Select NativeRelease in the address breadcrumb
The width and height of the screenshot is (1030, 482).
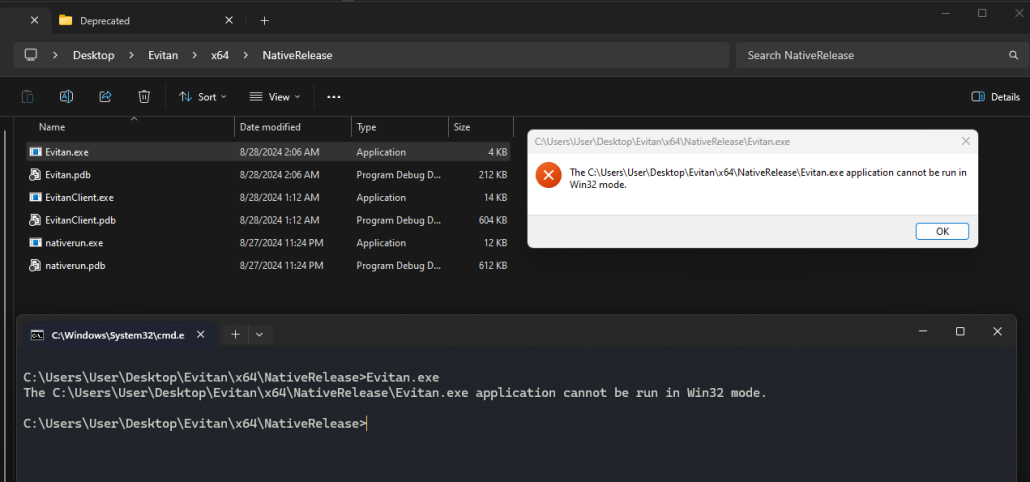[x=297, y=55]
